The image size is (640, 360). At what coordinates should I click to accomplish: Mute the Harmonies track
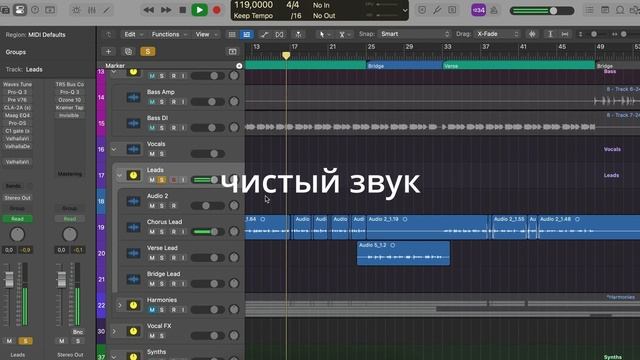pos(152,310)
